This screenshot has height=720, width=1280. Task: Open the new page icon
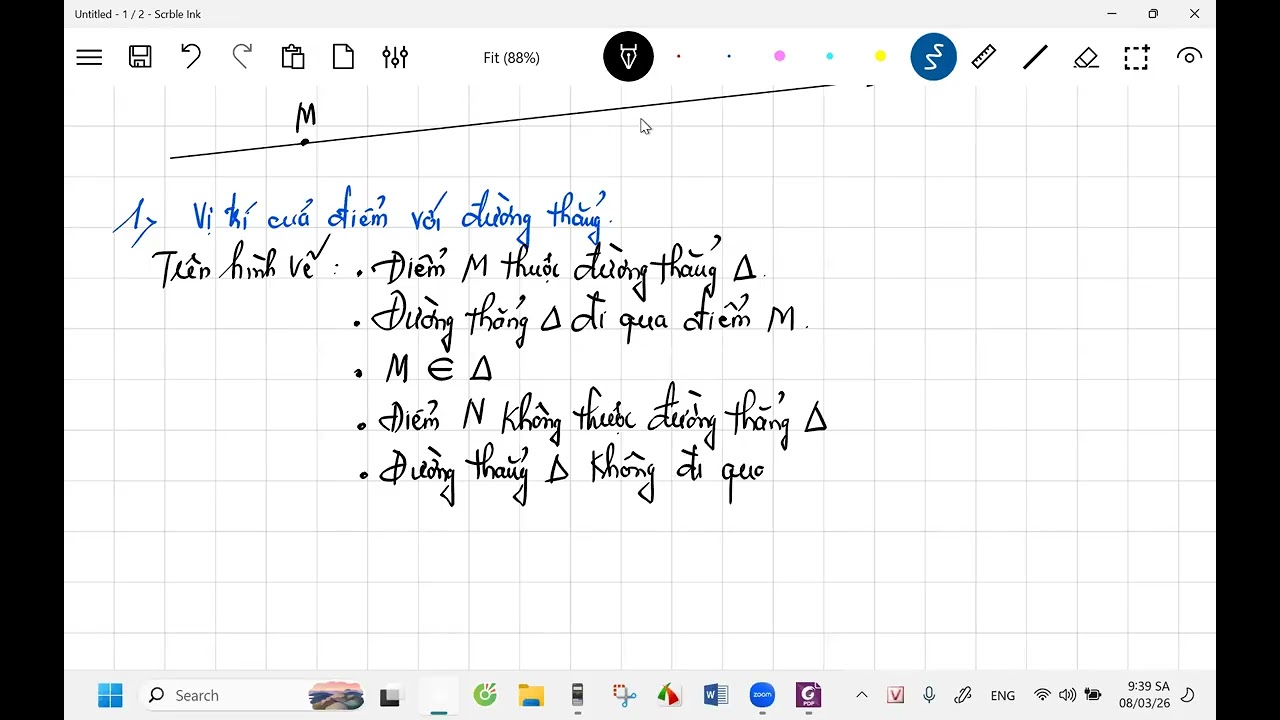(343, 57)
